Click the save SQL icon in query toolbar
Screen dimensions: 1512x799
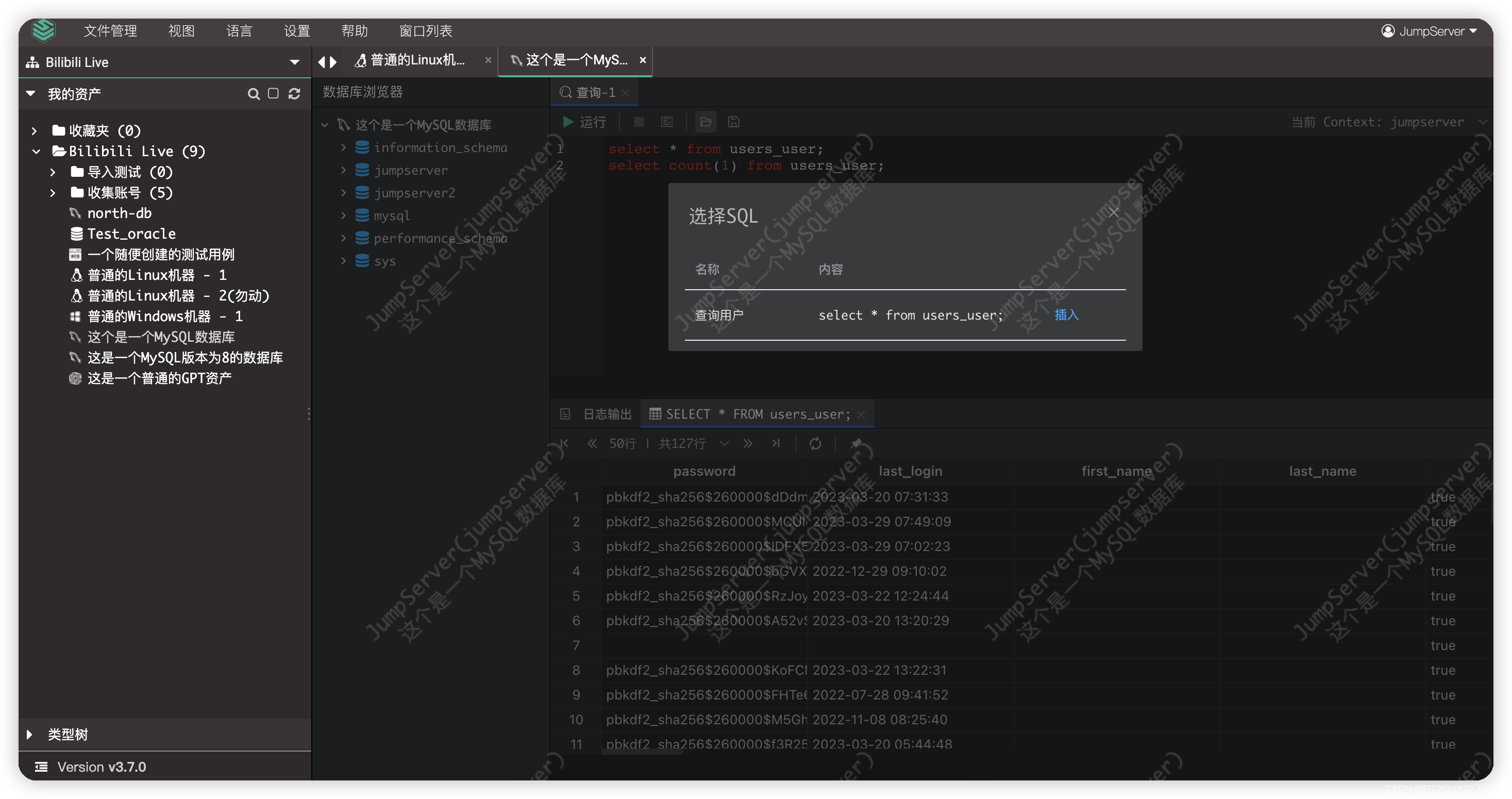click(734, 122)
